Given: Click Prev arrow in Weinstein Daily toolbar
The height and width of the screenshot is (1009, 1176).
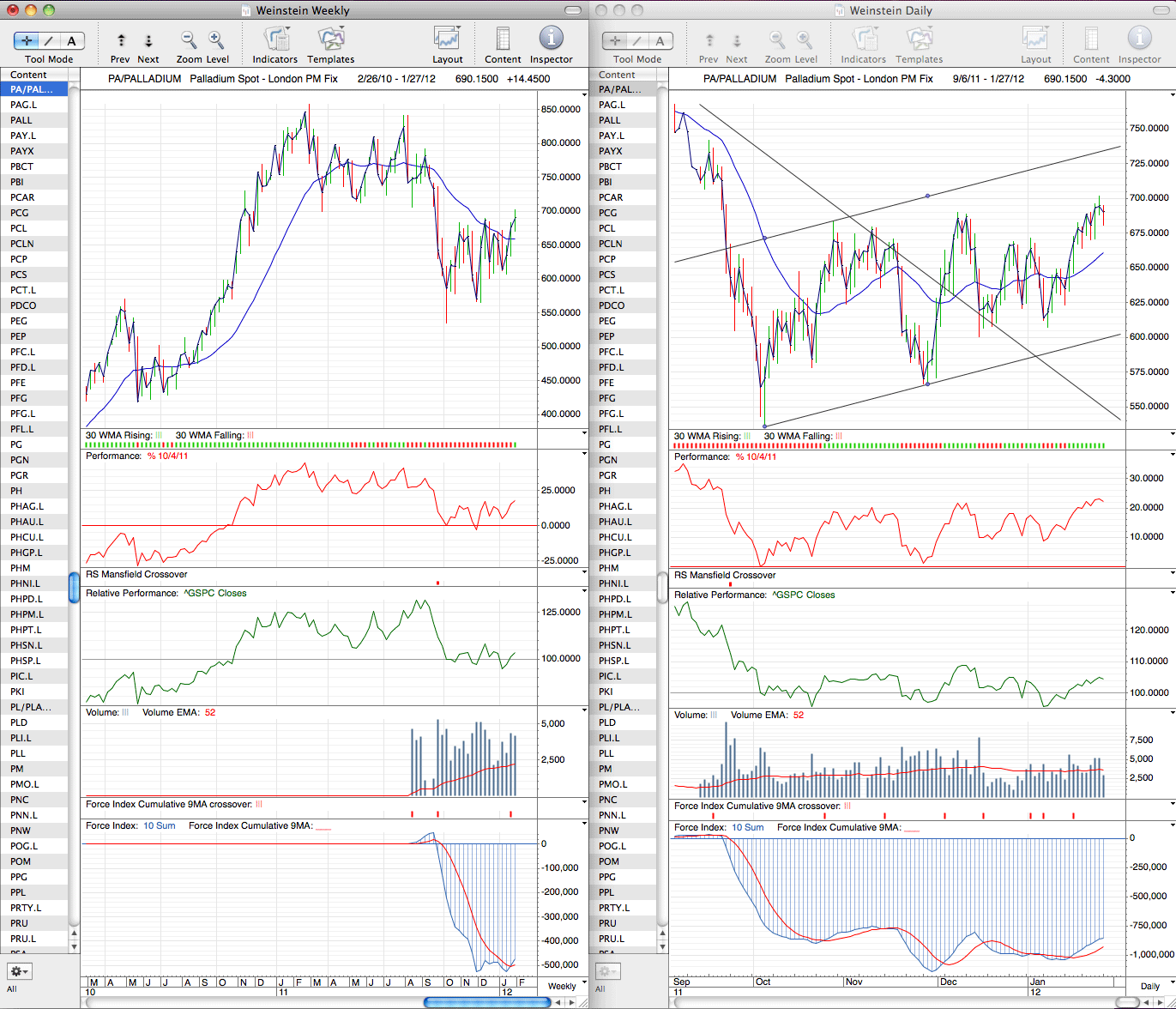Looking at the screenshot, I should click(x=709, y=40).
